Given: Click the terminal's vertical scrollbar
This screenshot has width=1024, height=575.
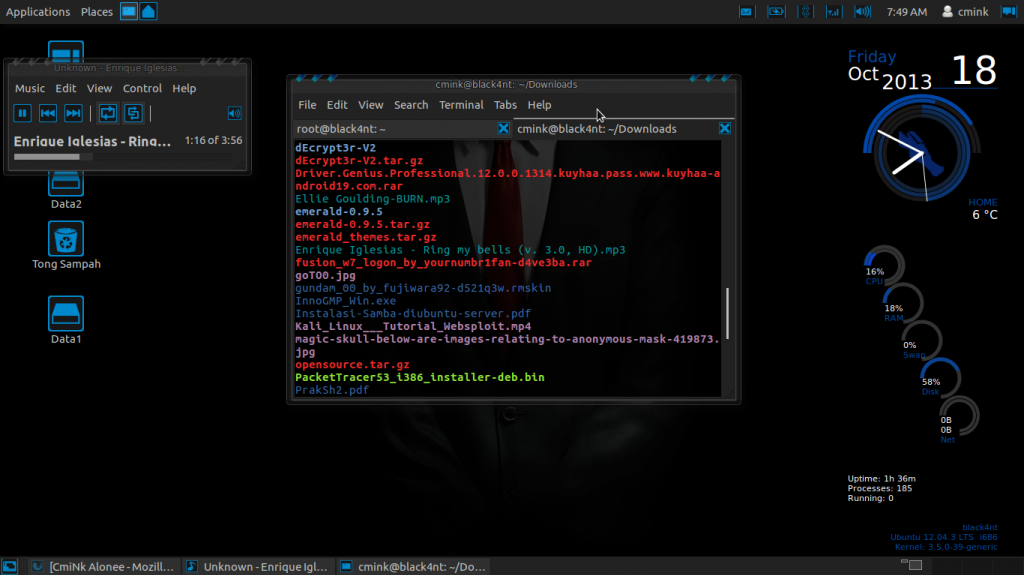Looking at the screenshot, I should [x=728, y=313].
